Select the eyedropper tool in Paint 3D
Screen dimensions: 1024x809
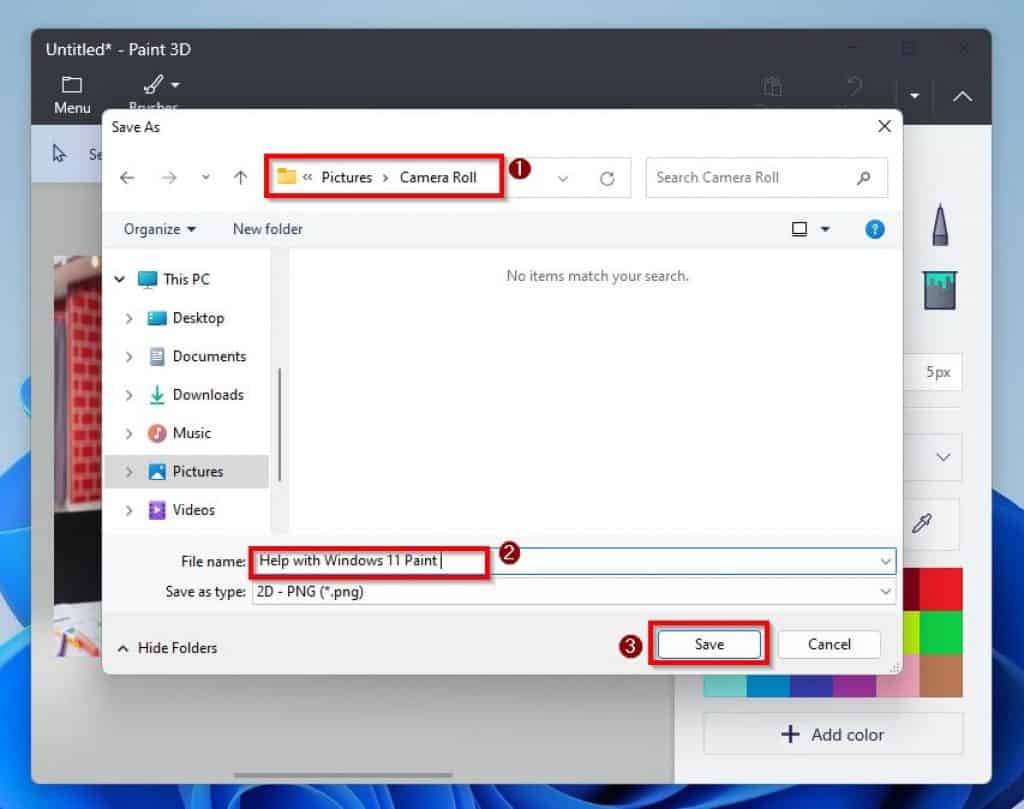coord(922,523)
